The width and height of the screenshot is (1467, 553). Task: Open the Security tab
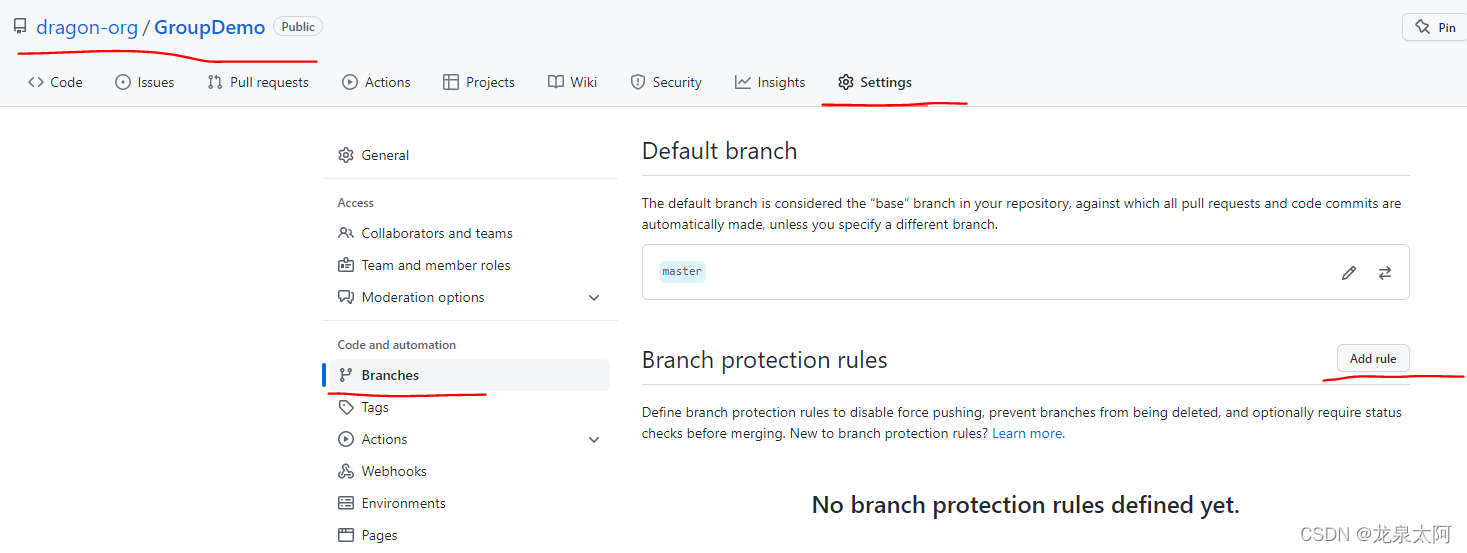pos(666,82)
